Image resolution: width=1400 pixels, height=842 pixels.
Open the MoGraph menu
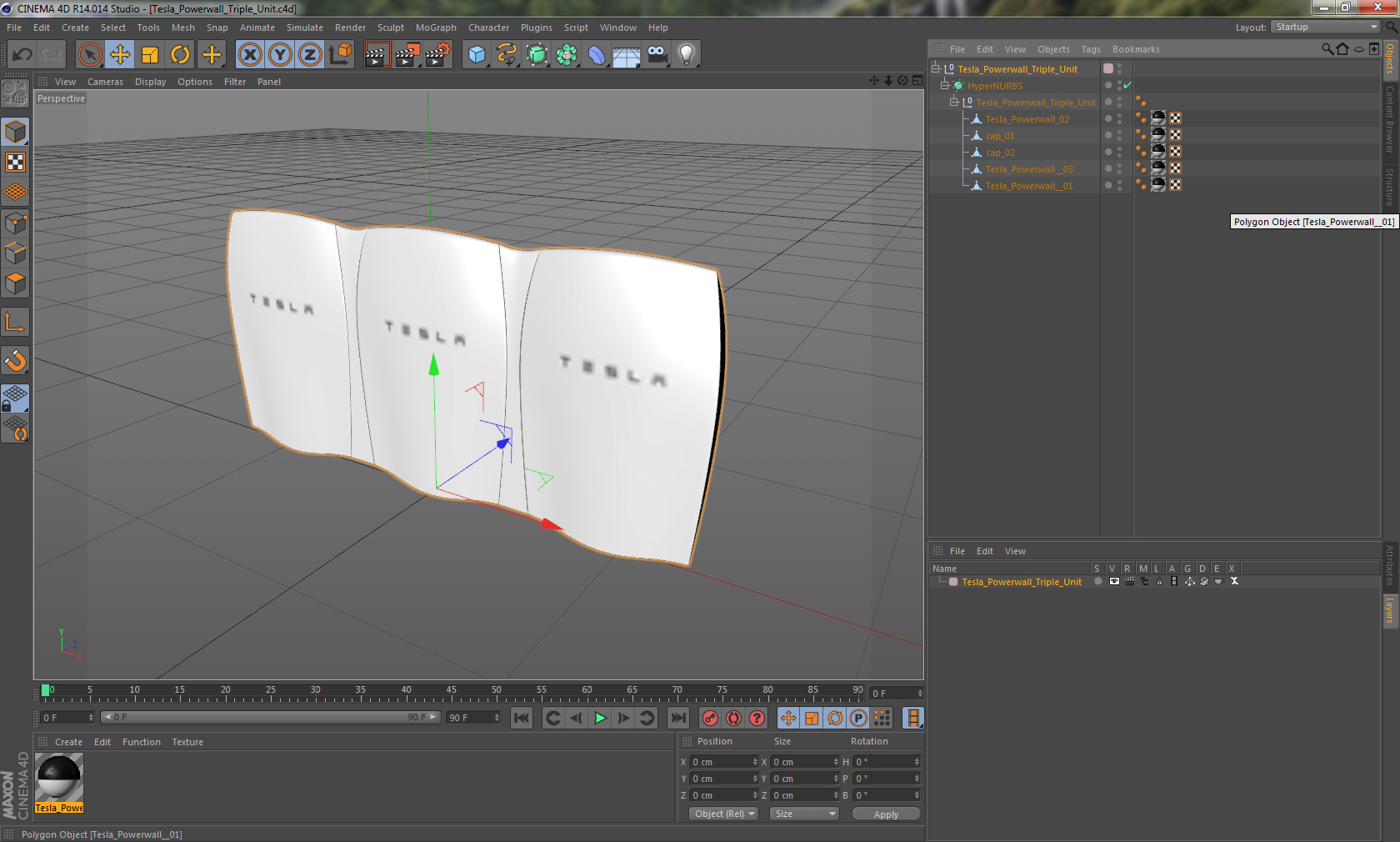[436, 28]
